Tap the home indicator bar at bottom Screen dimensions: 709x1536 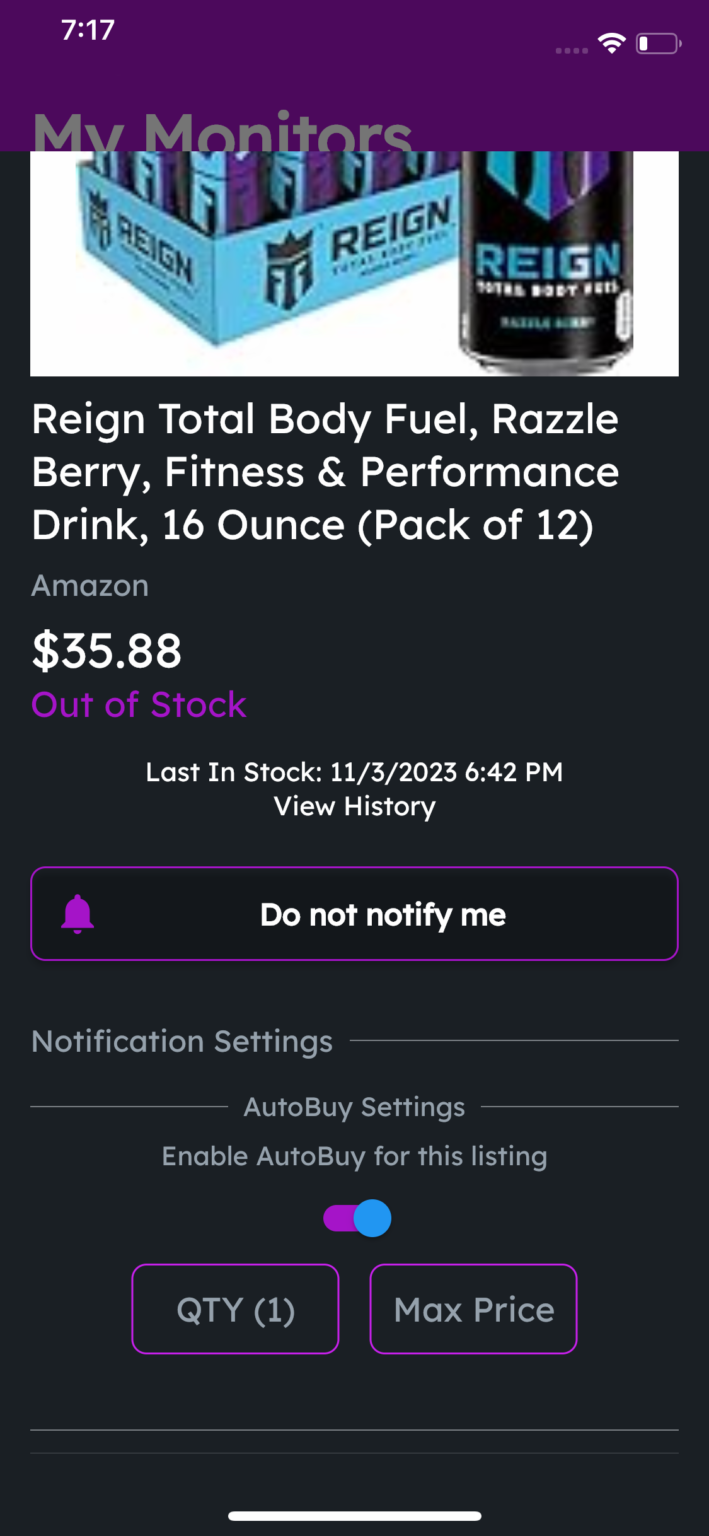pyautogui.click(x=354, y=1512)
